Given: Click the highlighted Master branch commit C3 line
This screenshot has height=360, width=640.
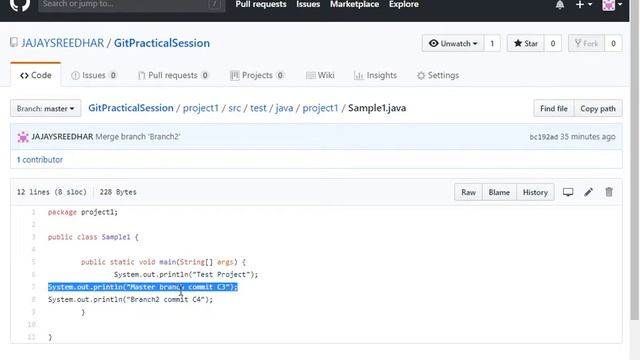Looking at the screenshot, I should (143, 287).
